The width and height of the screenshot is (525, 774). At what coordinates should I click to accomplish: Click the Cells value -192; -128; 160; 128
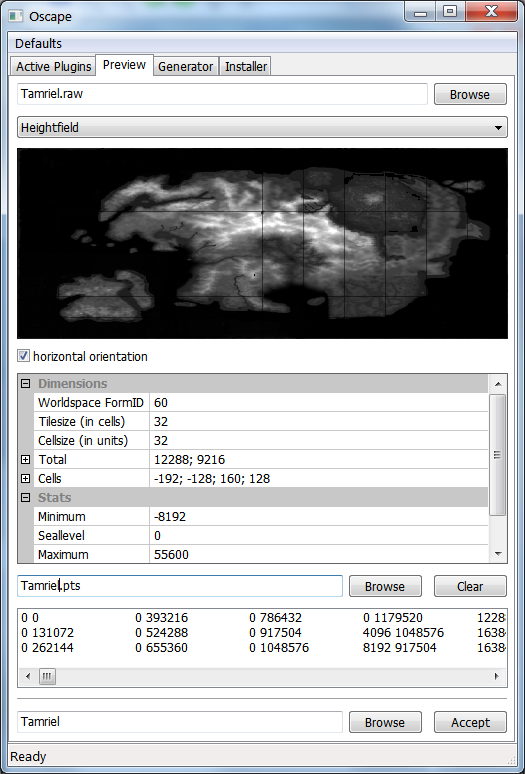click(x=319, y=479)
